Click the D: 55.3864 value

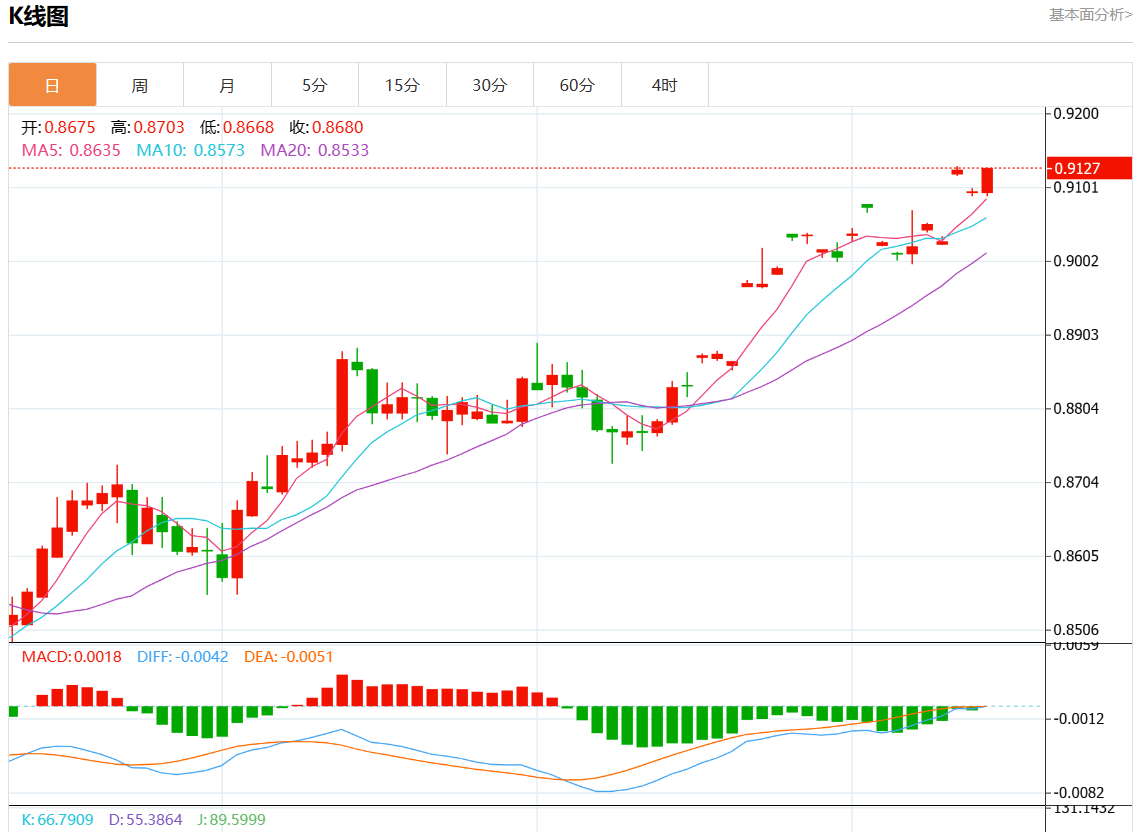pos(146,820)
